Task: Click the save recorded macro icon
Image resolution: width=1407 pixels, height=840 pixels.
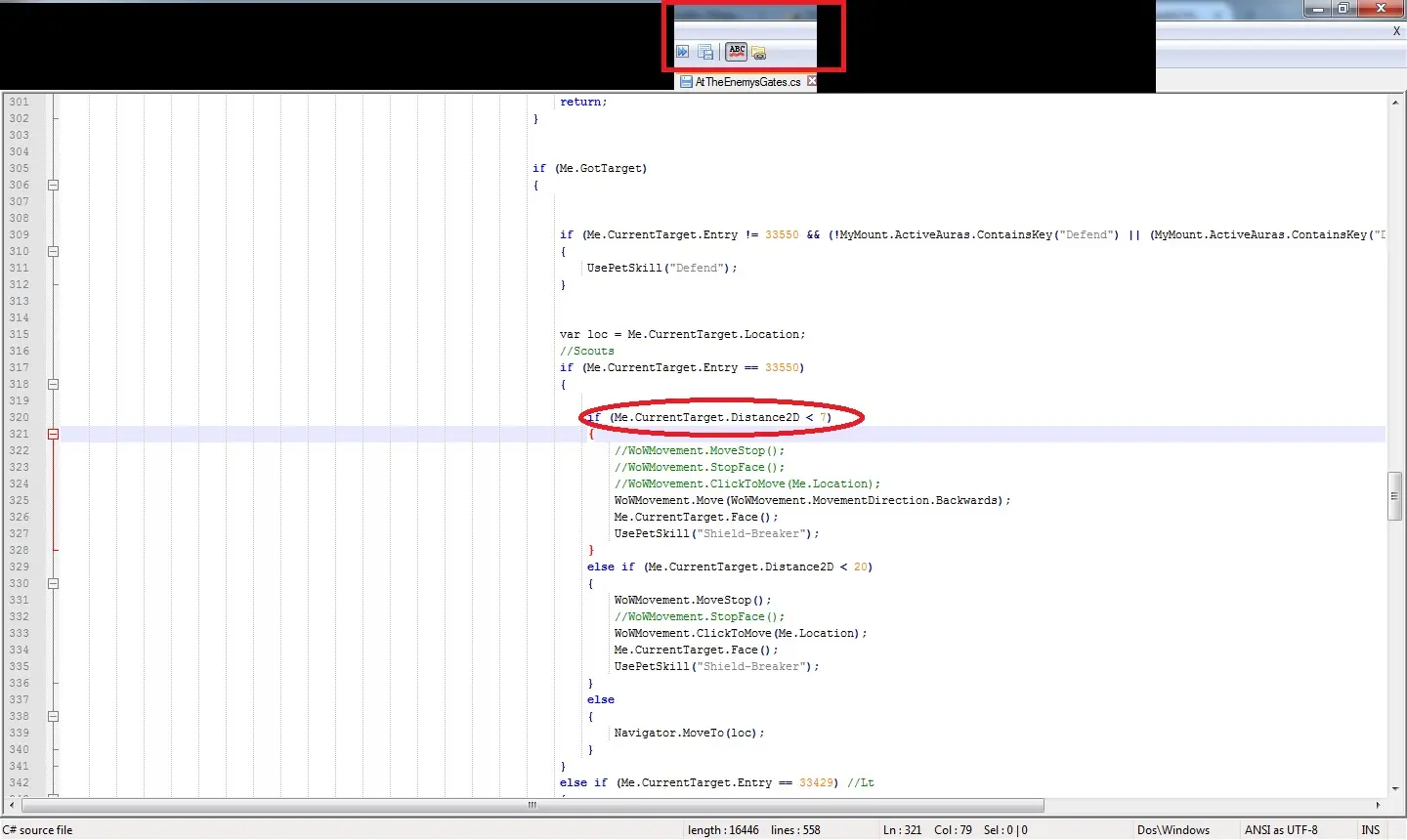Action: [x=705, y=52]
